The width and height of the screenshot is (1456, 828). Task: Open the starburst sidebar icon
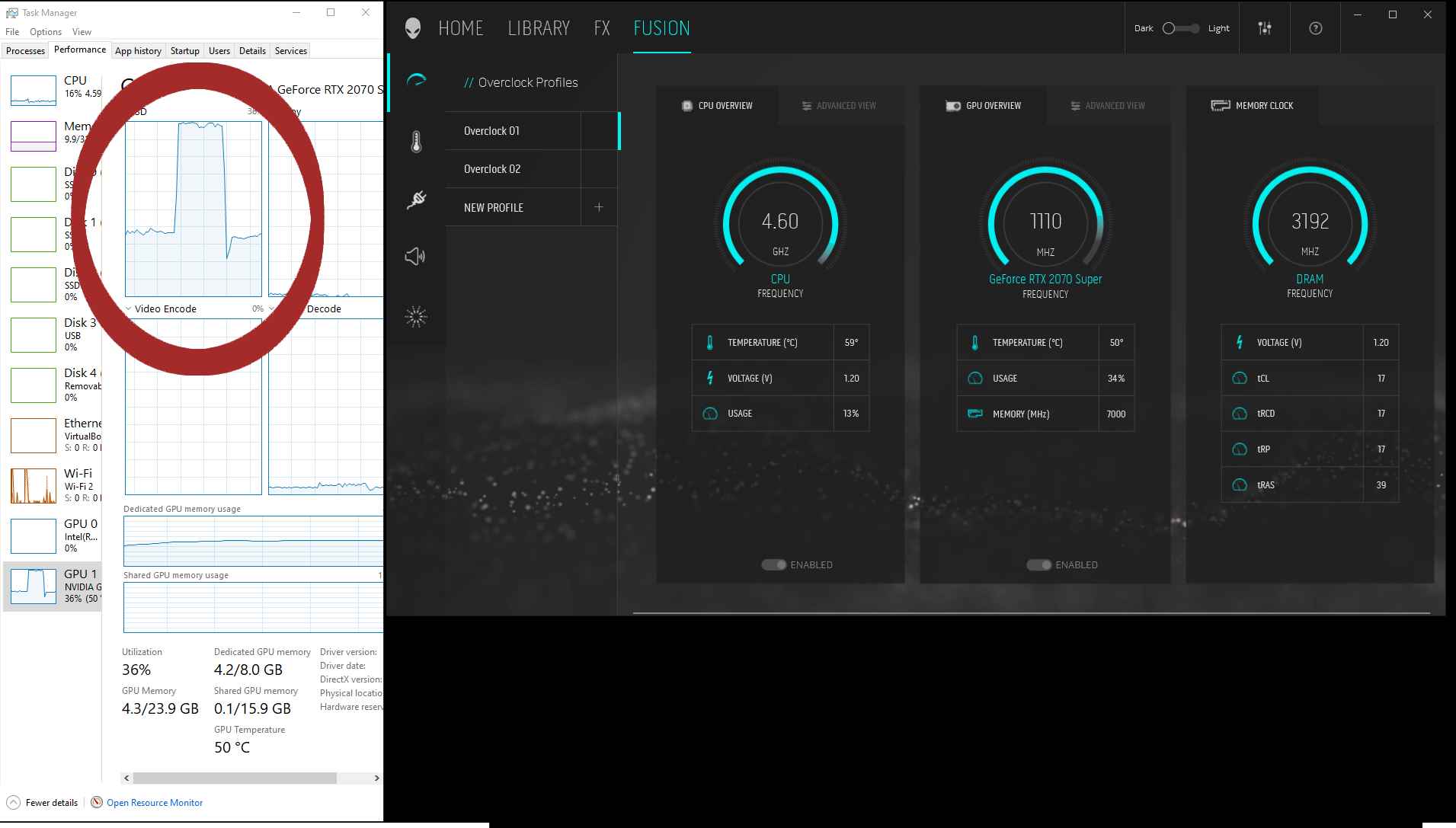(416, 316)
